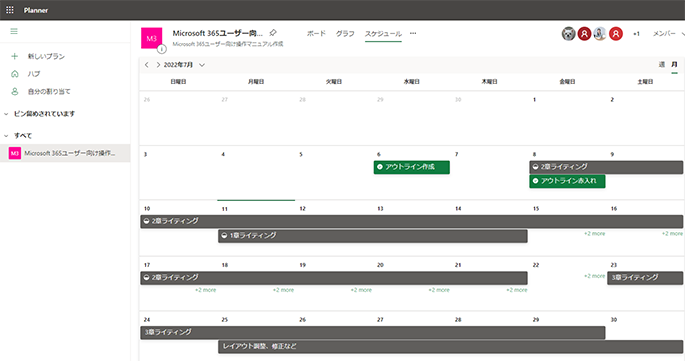685x361 pixels.
Task: Open the app launcher grid icon
Action: (10, 10)
